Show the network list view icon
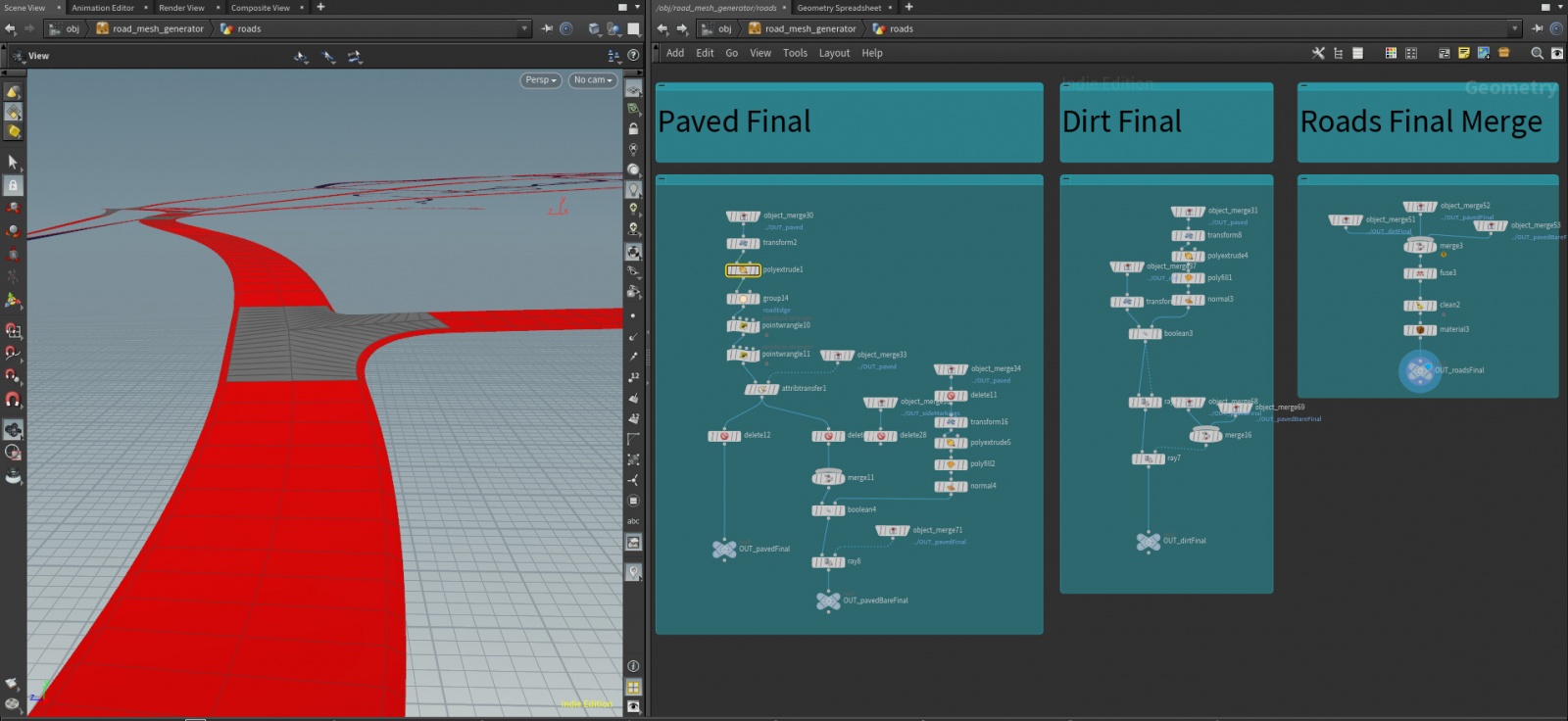Screen dimensions: 1568x721 (1357, 53)
